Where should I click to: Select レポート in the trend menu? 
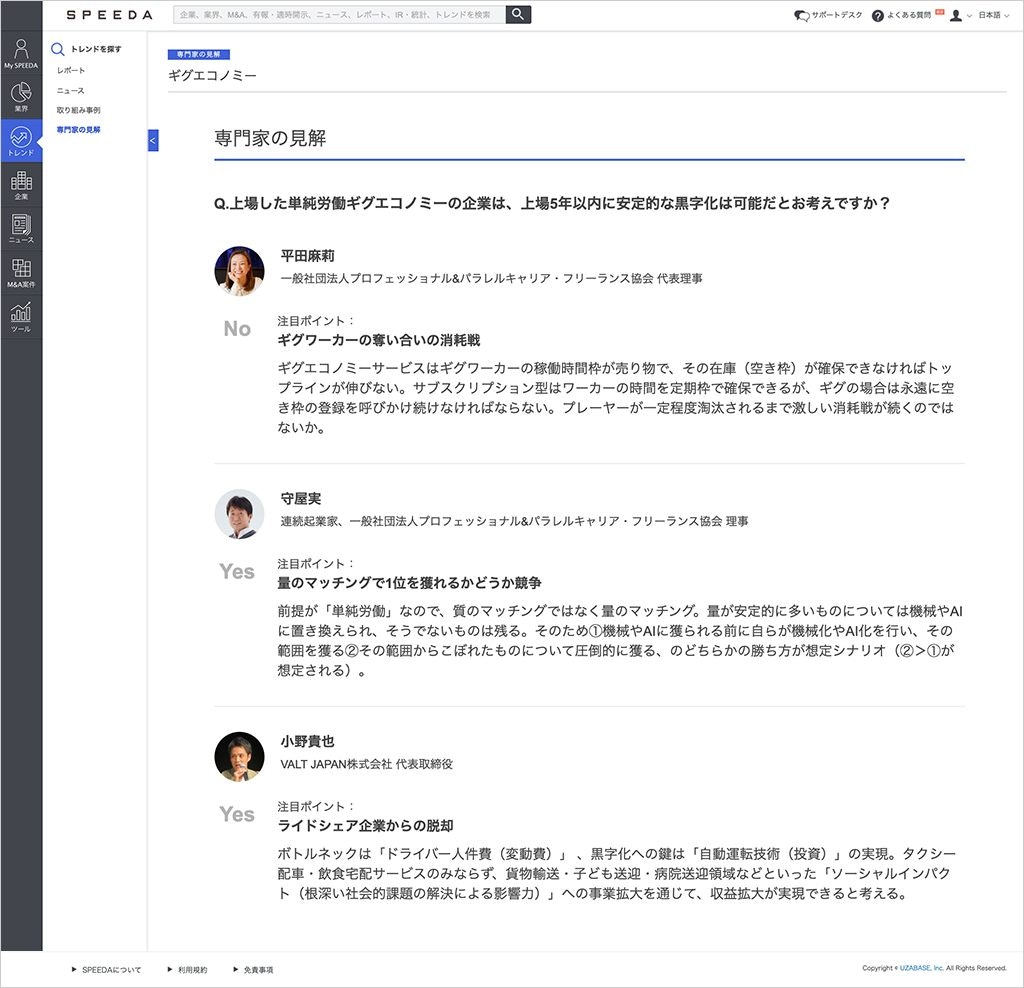tap(71, 71)
